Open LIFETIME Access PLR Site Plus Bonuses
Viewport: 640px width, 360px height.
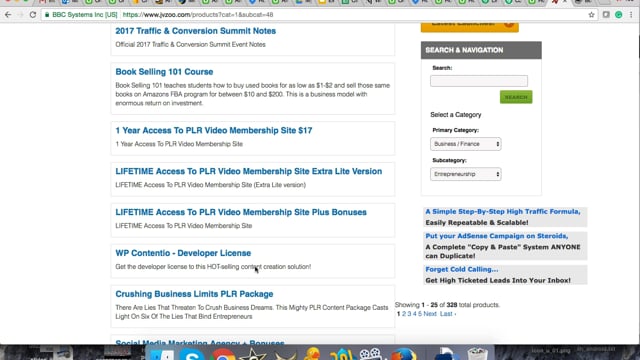click(x=241, y=212)
